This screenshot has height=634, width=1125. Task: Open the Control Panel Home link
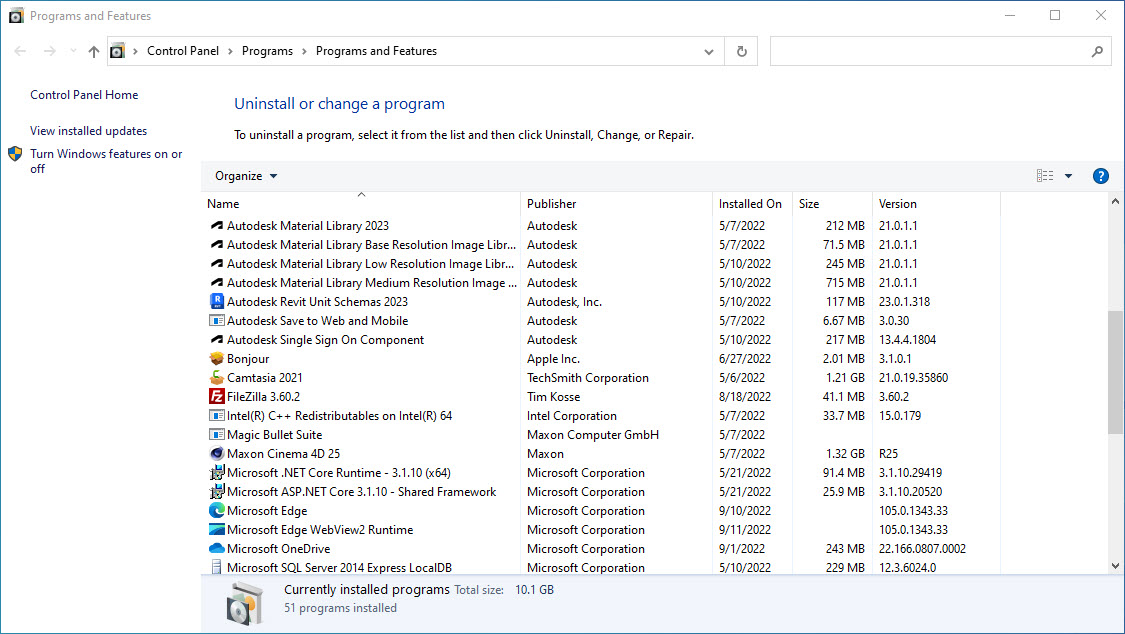(84, 95)
